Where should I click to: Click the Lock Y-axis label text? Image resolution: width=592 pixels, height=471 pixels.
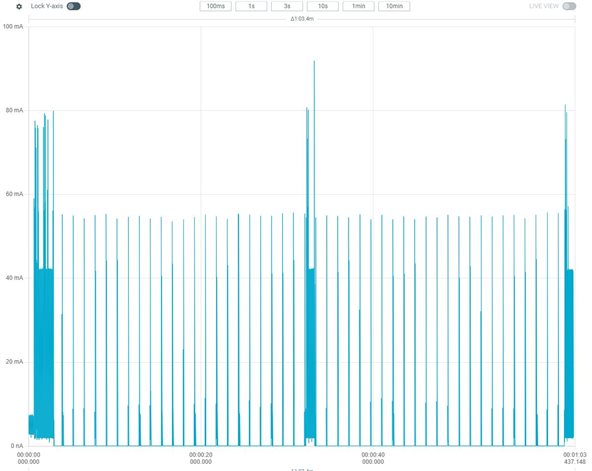(47, 6)
